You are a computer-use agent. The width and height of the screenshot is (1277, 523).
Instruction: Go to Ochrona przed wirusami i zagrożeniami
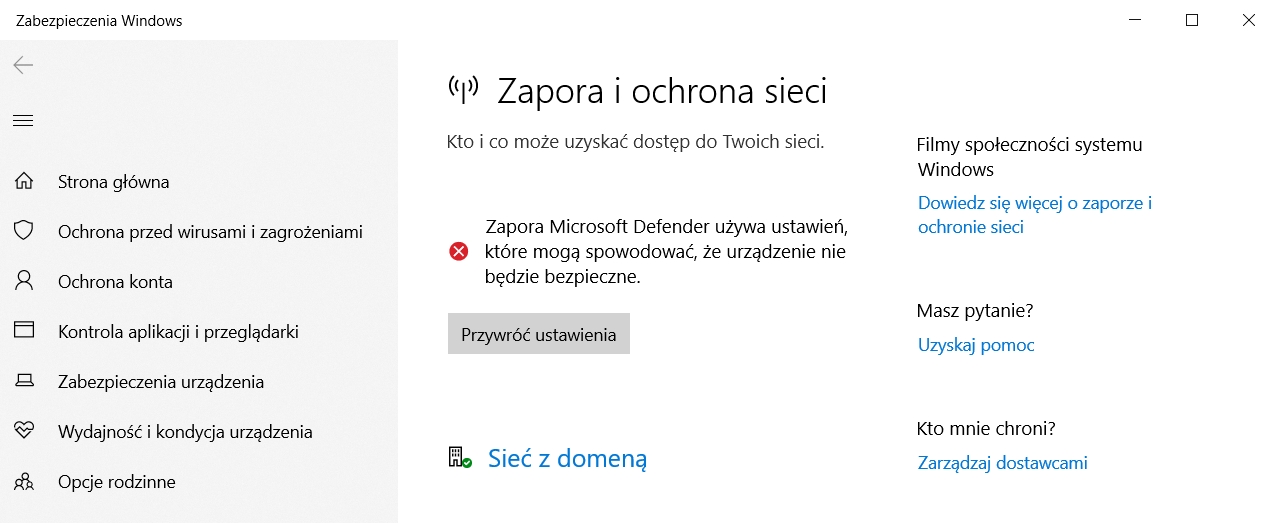click(210, 232)
